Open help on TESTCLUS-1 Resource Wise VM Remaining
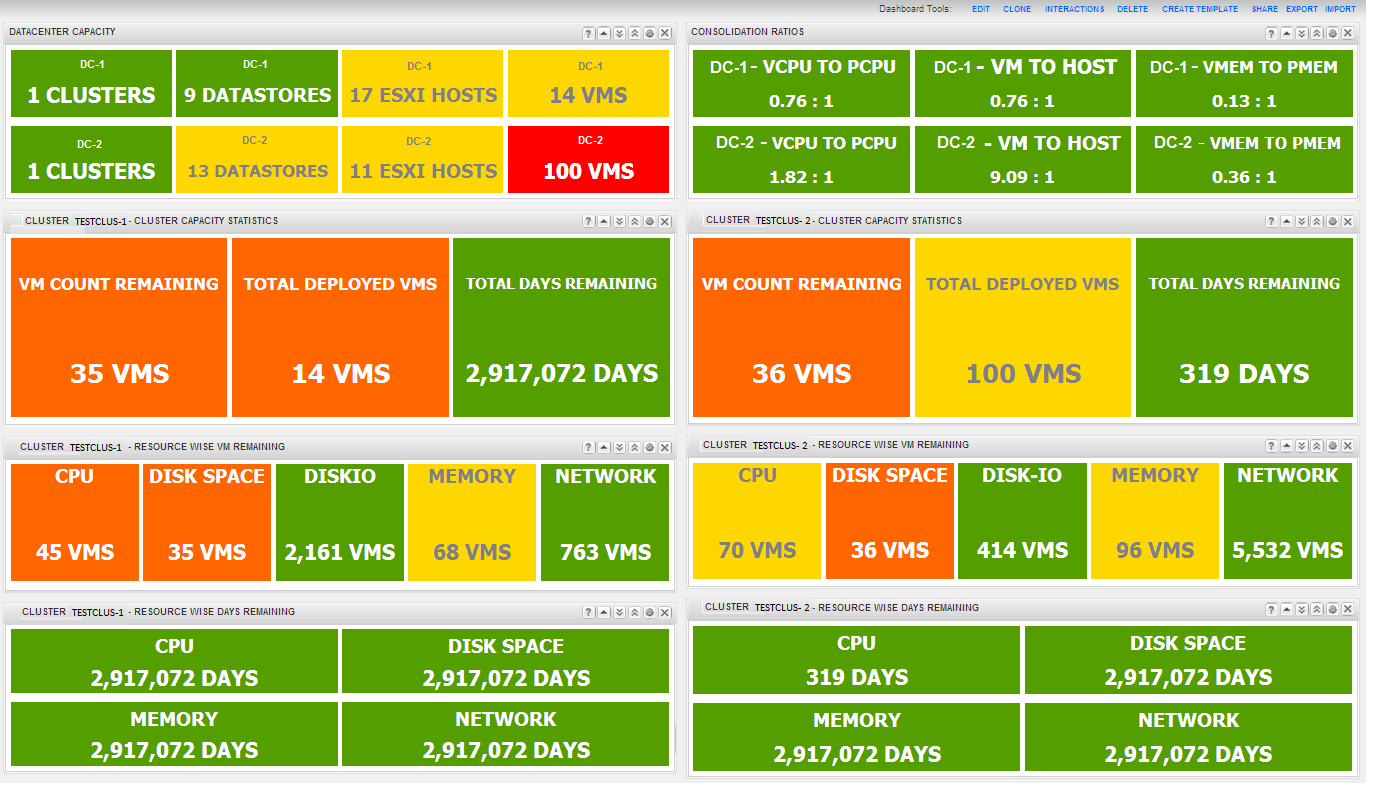Viewport: 1373px width, 789px height. (588, 446)
